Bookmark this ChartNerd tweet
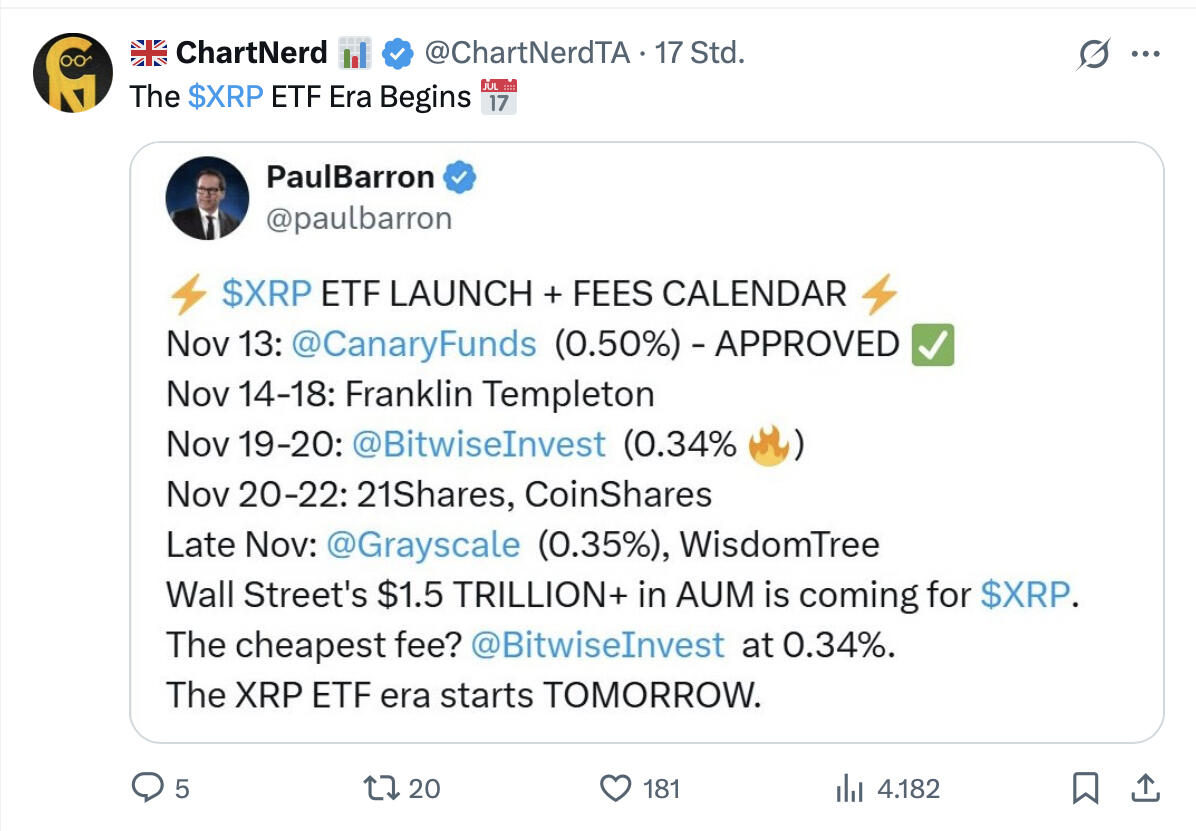Screen dimensions: 1196x831 click(1084, 788)
